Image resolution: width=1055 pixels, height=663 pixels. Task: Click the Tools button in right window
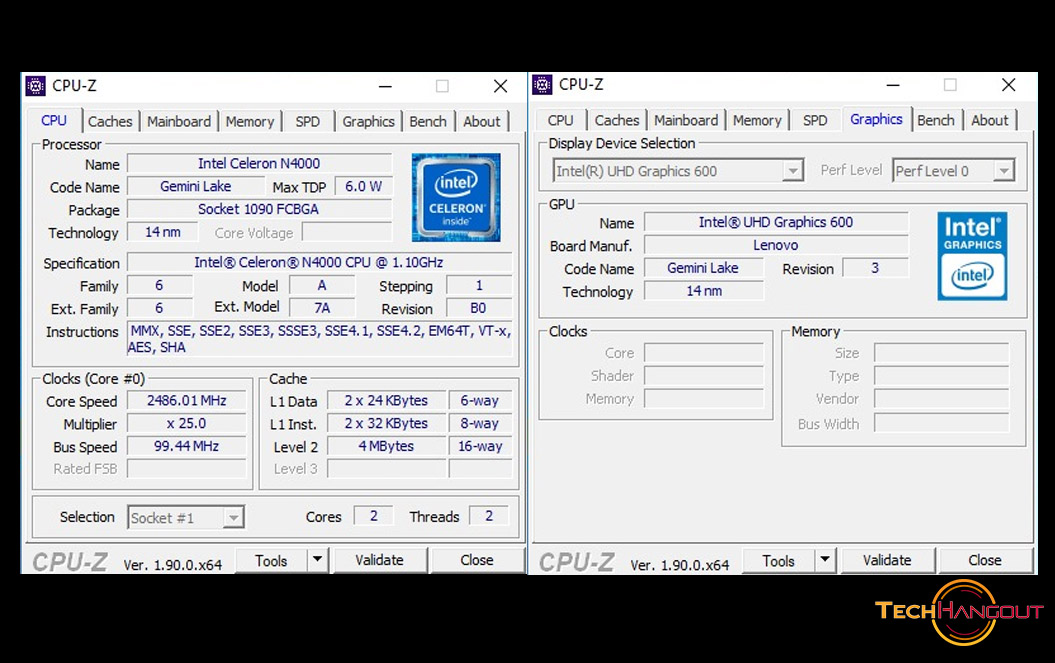(x=778, y=561)
